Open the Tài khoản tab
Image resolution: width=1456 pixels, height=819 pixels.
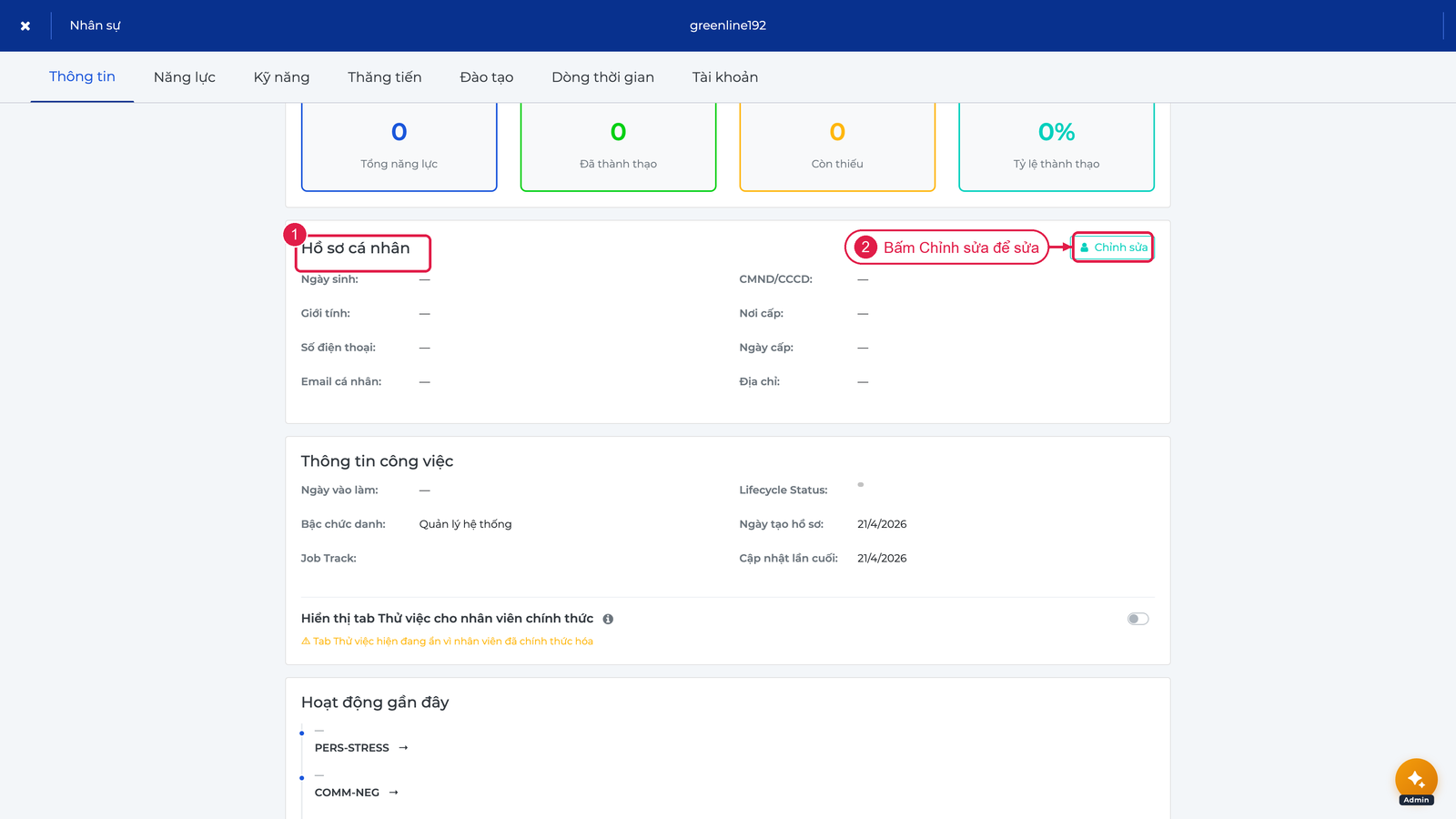tap(725, 77)
